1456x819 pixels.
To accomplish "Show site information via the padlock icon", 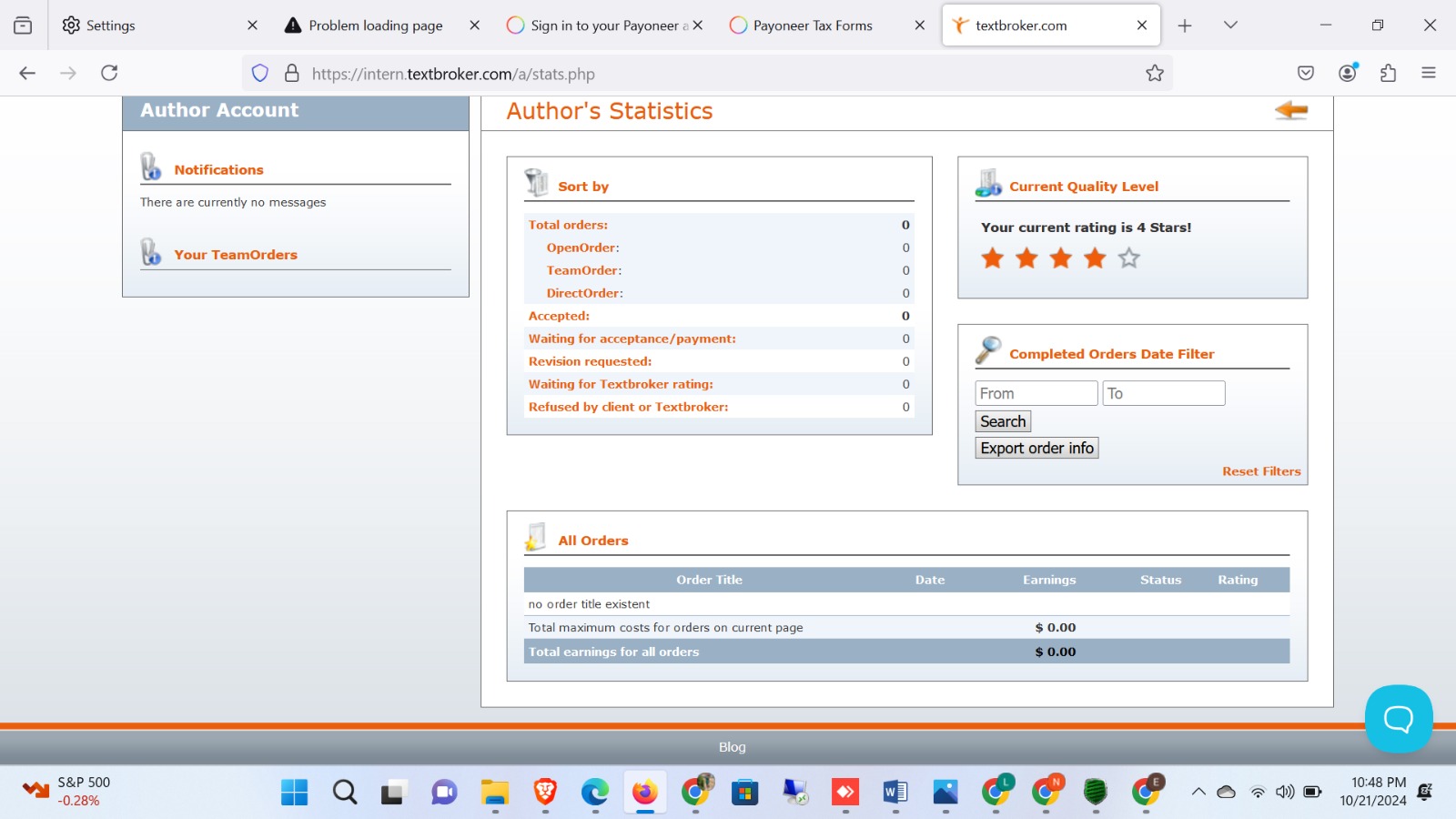I will (292, 74).
